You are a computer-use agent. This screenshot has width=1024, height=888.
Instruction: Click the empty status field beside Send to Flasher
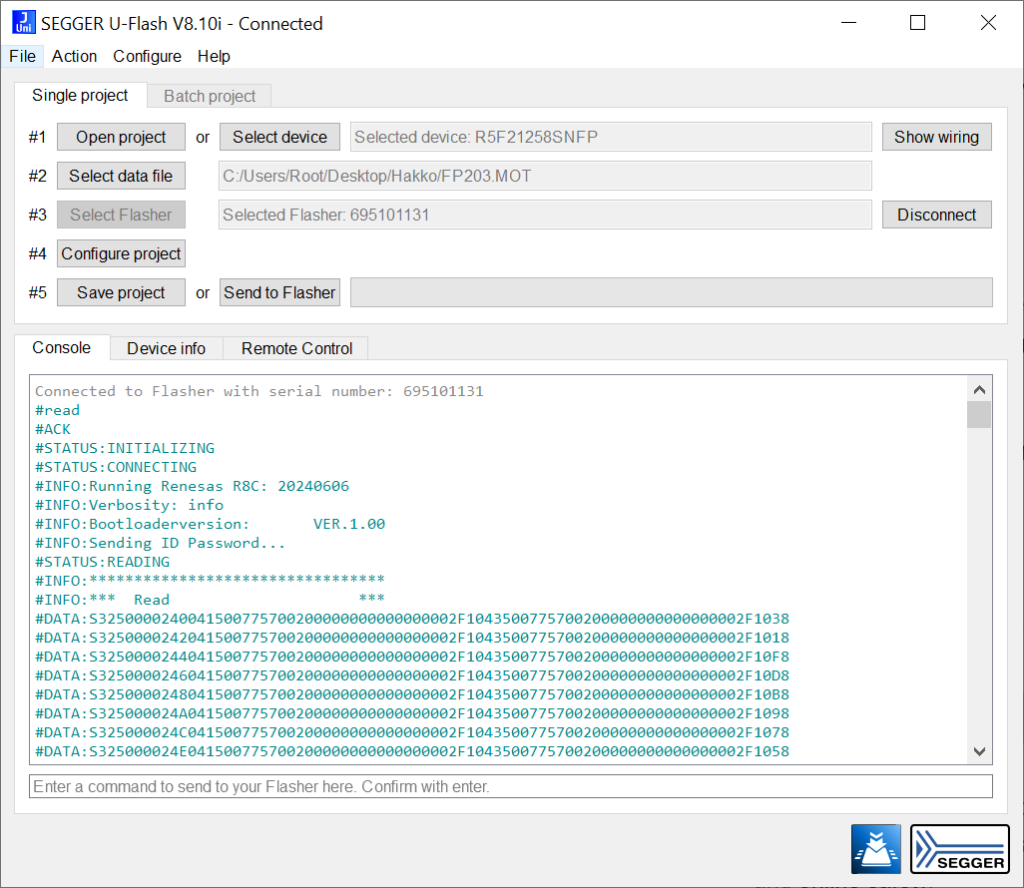pos(671,293)
